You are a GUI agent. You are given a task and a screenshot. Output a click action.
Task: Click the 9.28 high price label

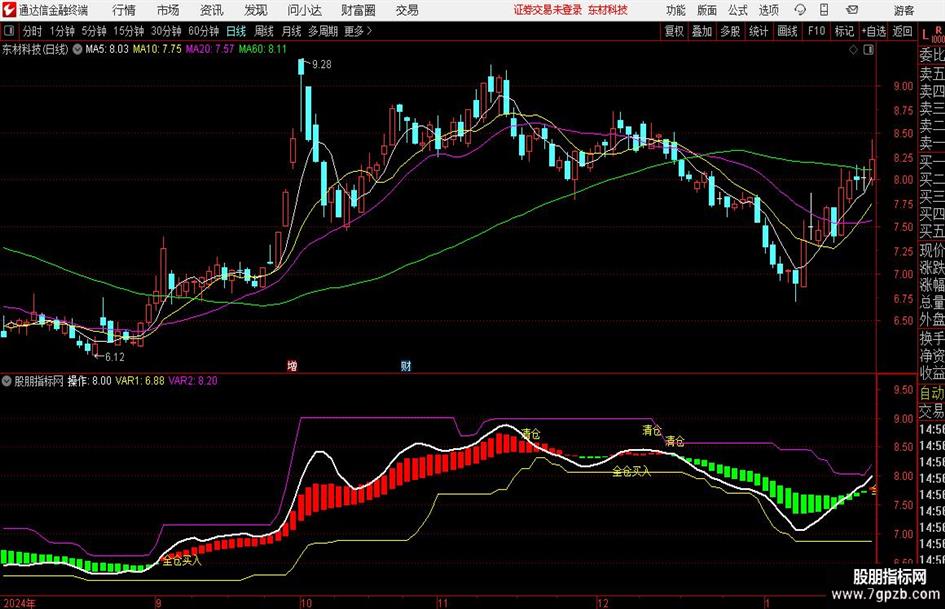pyautogui.click(x=322, y=65)
